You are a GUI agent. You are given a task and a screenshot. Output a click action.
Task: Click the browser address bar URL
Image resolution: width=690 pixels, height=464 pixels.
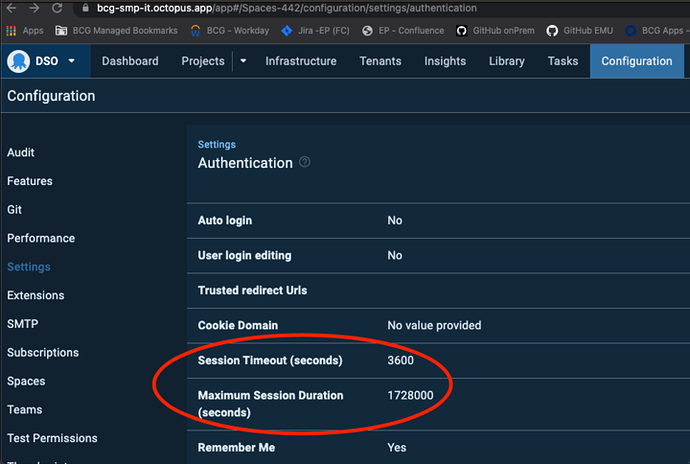286,8
